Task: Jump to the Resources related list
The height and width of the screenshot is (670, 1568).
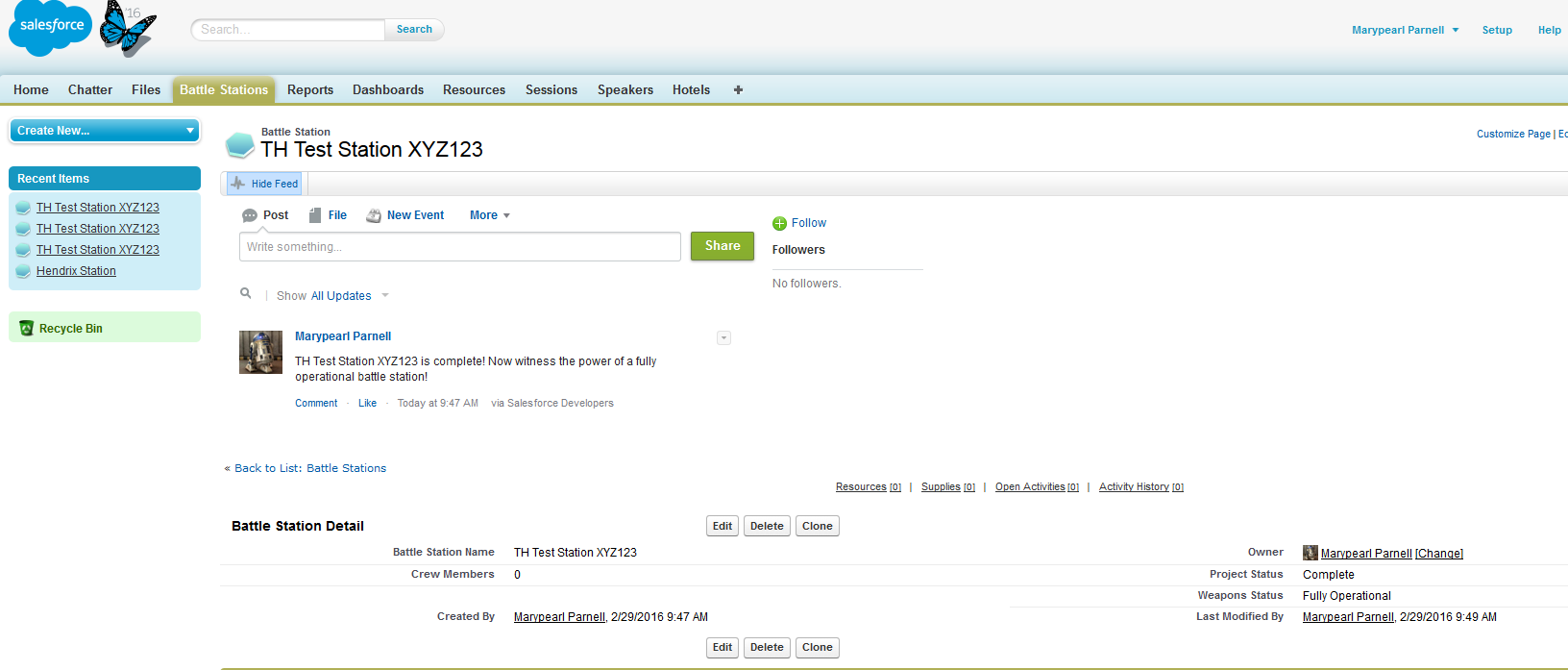Action: (x=869, y=487)
